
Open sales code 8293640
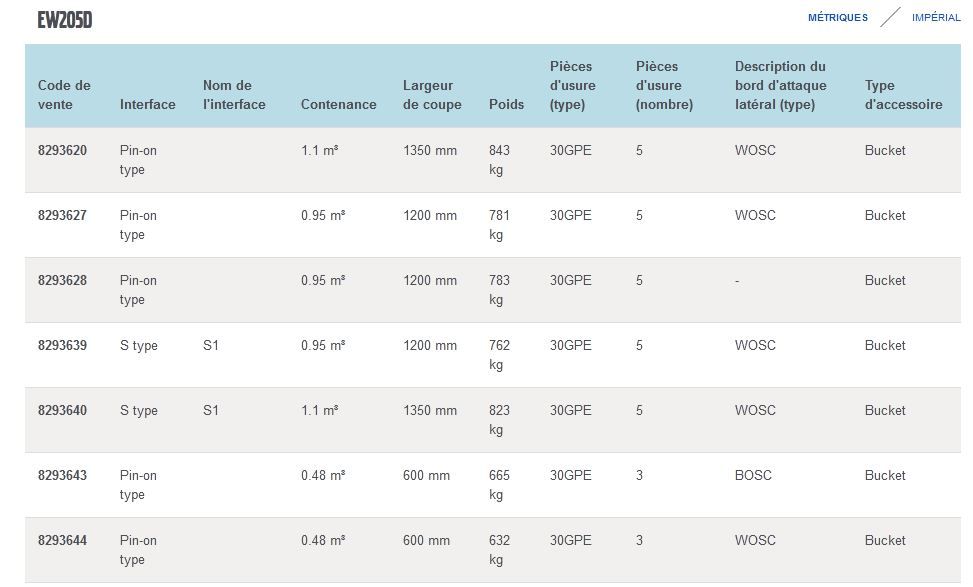pos(62,411)
